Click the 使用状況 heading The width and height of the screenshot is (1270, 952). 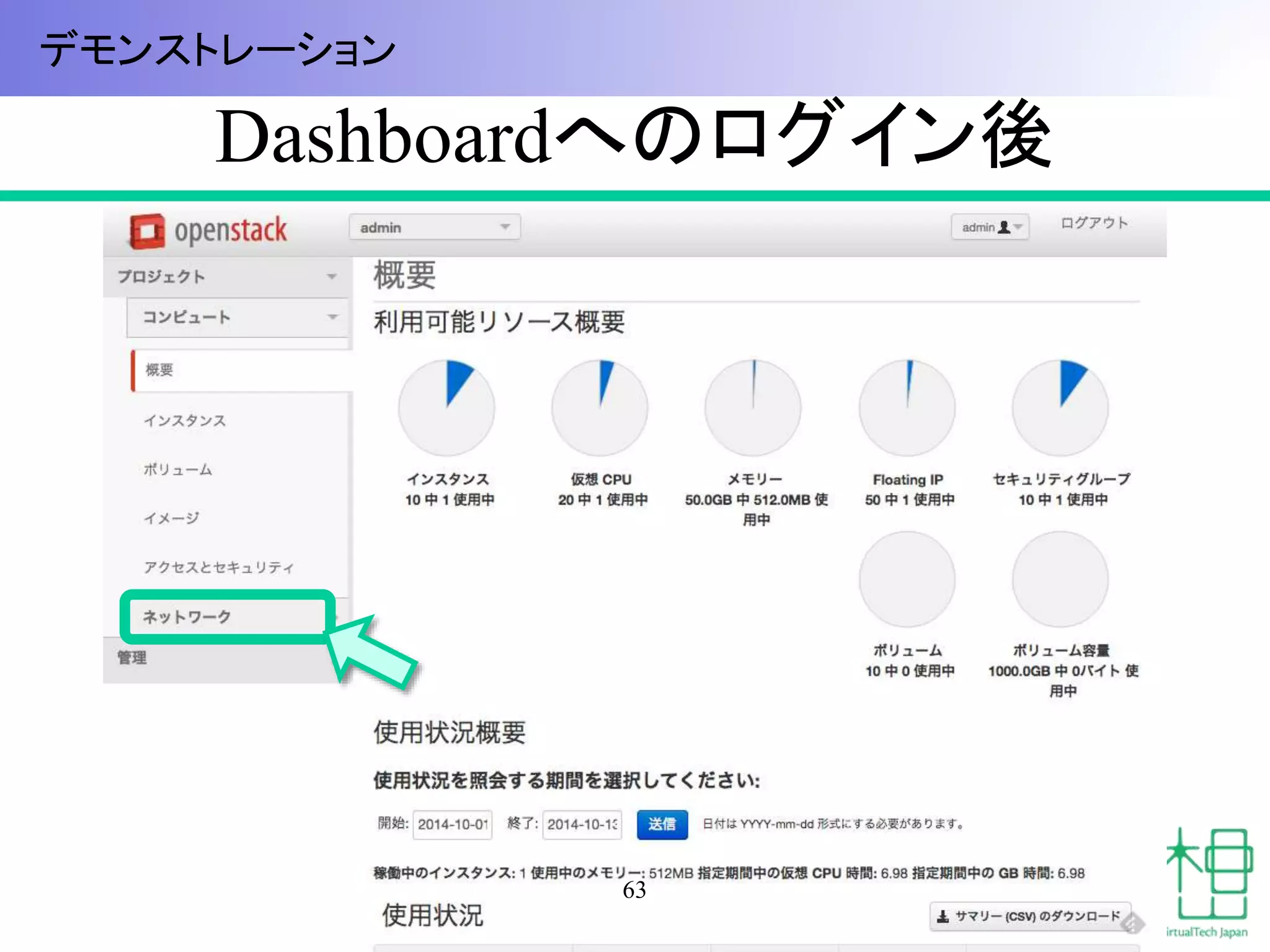[432, 915]
